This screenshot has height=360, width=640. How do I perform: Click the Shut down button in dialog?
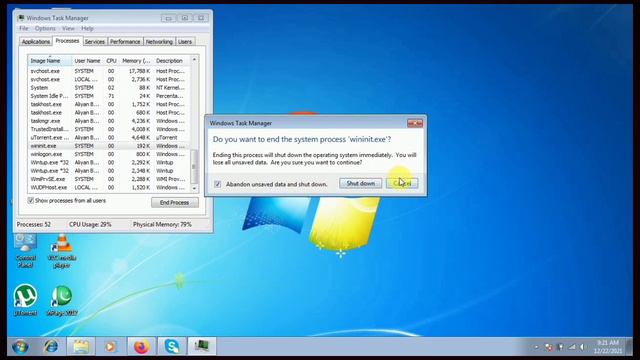point(360,183)
